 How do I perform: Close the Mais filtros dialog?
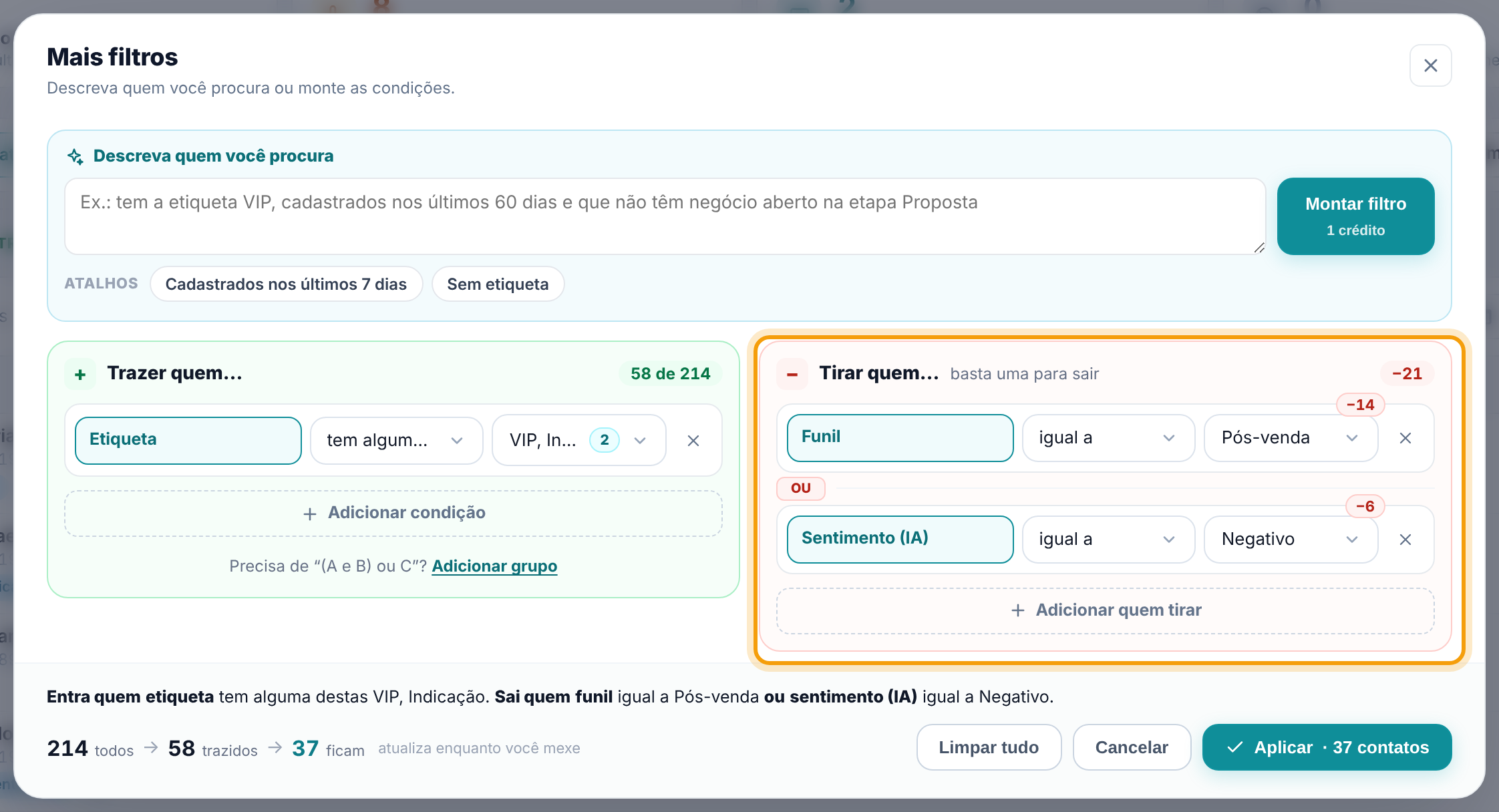1430,65
